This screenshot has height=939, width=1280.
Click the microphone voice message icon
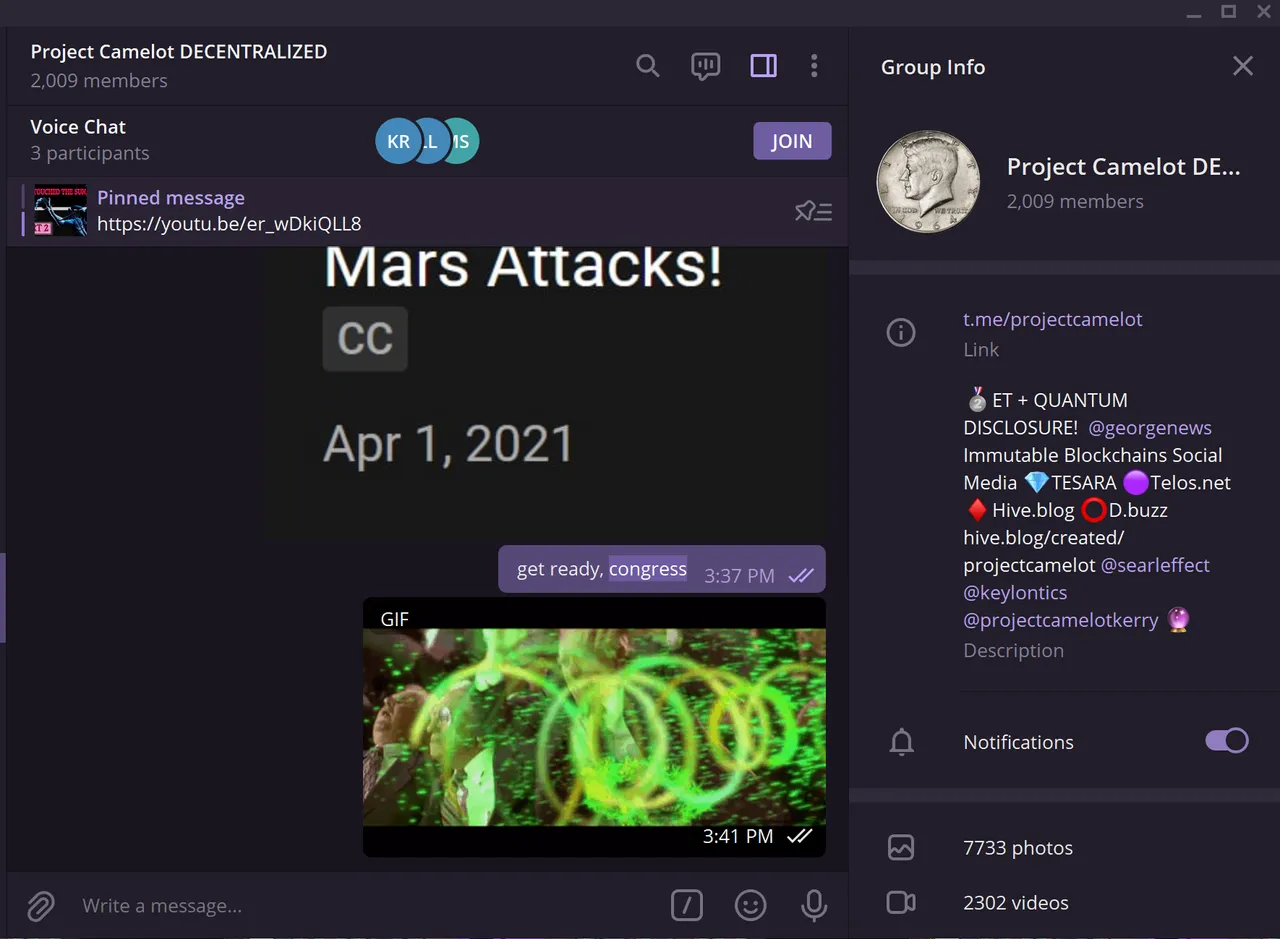[814, 906]
